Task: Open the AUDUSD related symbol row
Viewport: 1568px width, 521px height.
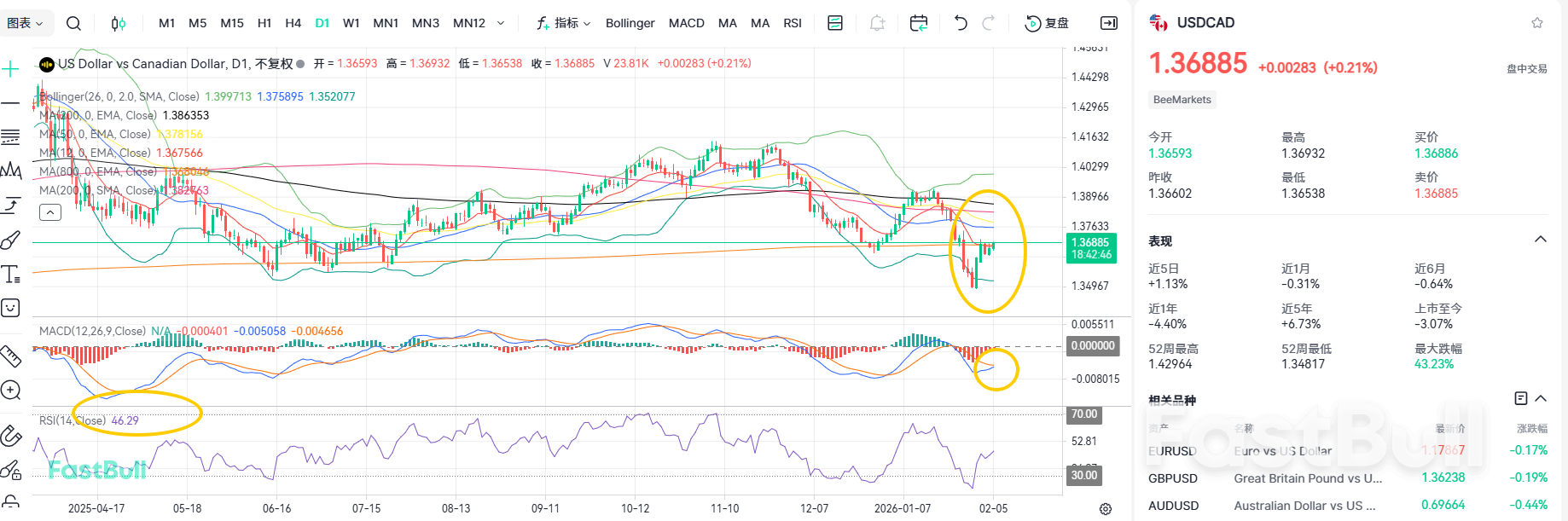Action: pyautogui.click(x=1348, y=505)
